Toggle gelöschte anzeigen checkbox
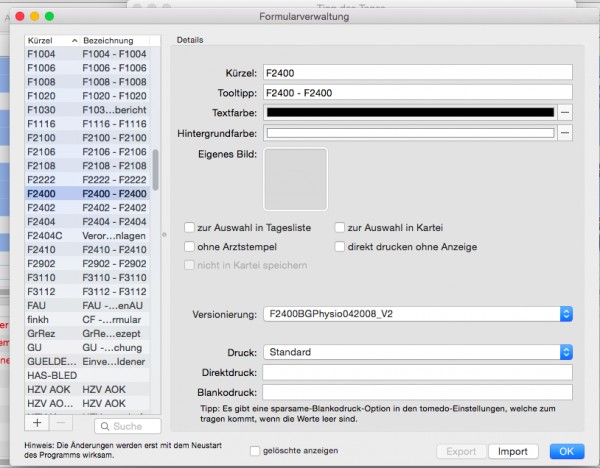Screen dimensions: 600x468 255,451
